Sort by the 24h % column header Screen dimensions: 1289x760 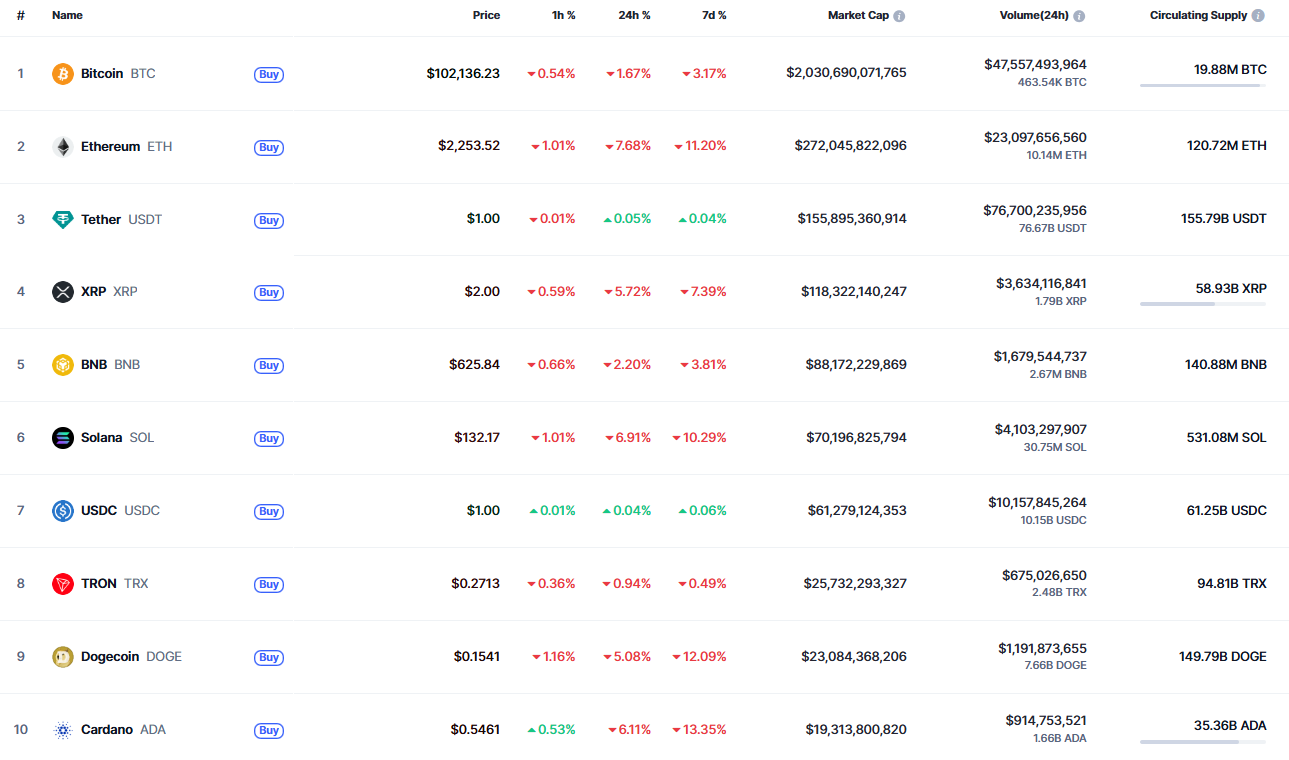pos(634,16)
